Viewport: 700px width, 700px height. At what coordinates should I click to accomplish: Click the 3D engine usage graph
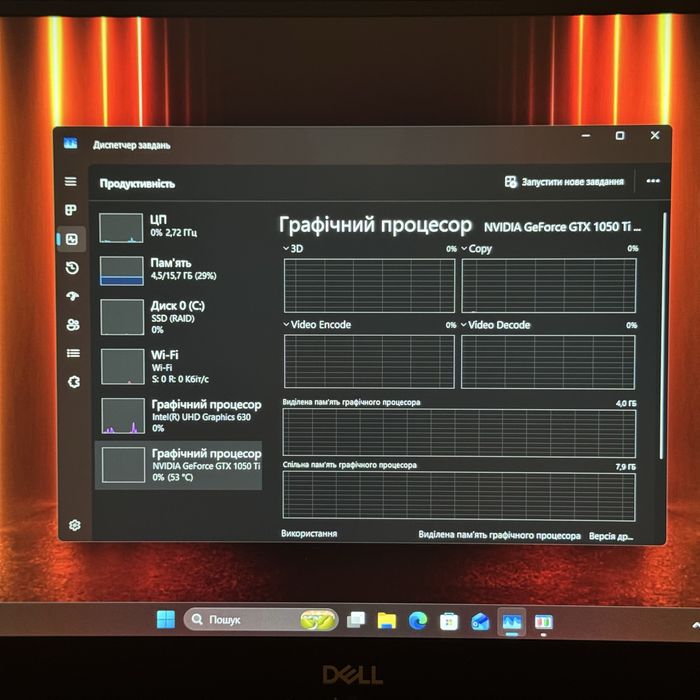coord(369,286)
